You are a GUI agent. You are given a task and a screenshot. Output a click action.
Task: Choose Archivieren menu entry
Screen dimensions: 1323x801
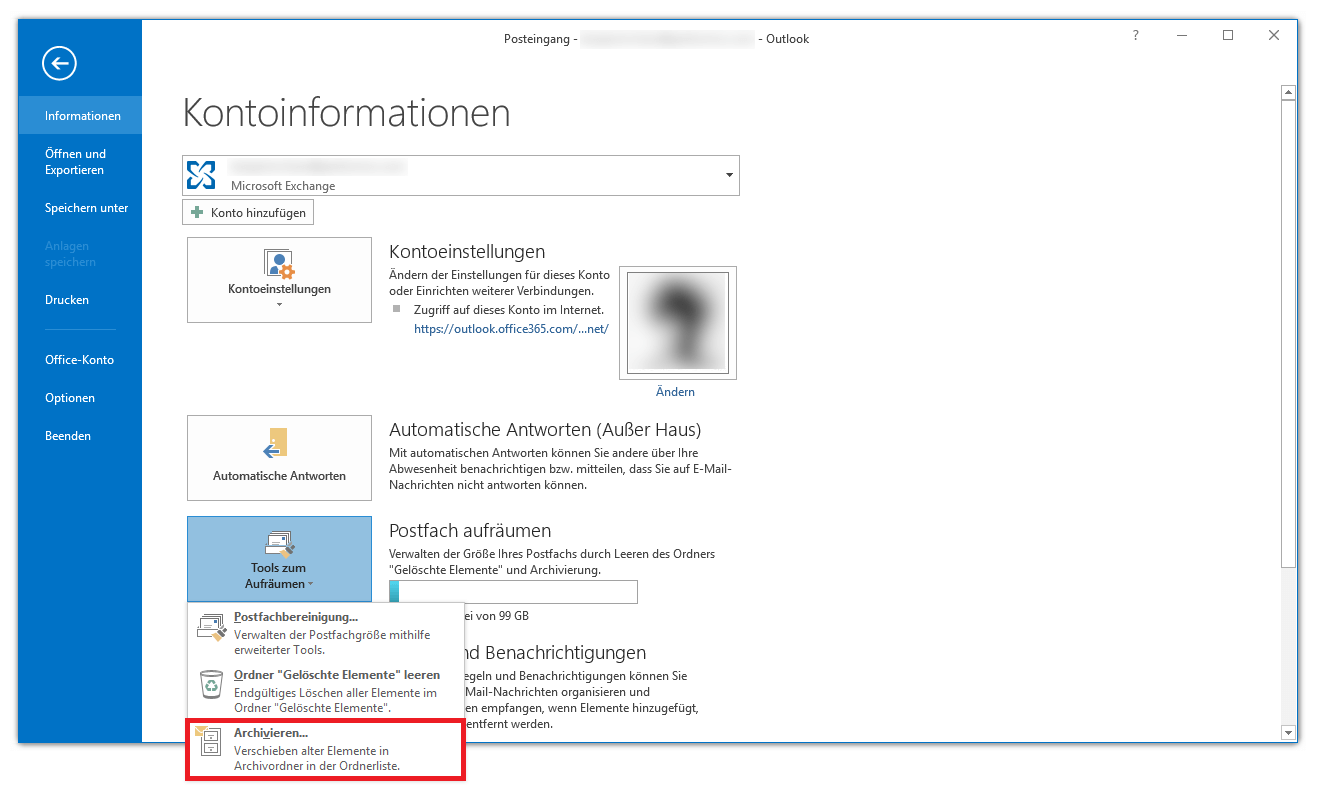pos(325,749)
